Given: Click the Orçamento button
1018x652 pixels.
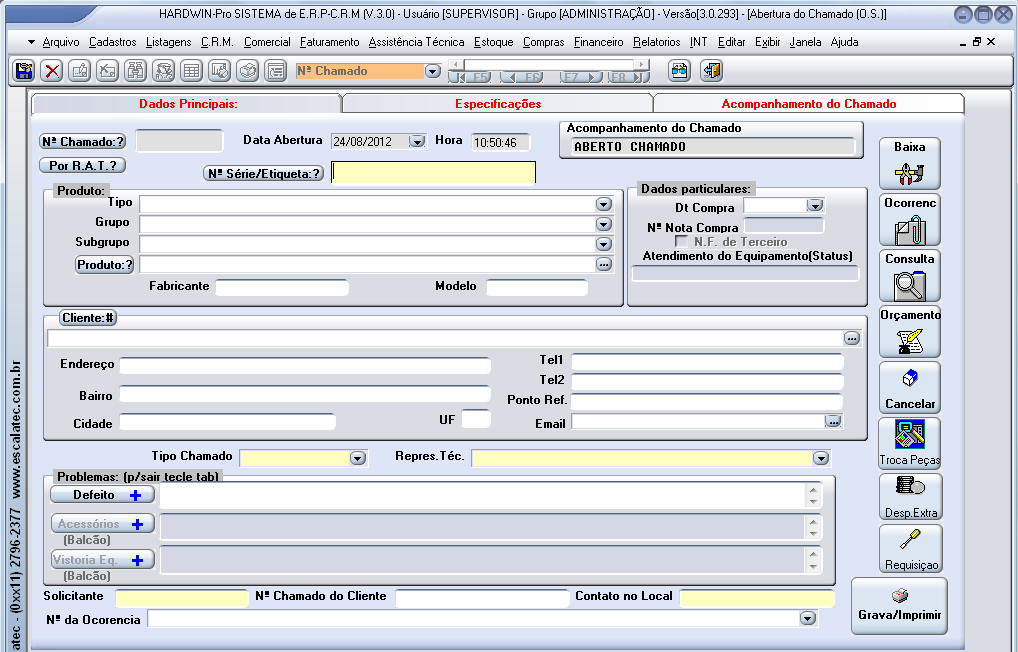Looking at the screenshot, I should [910, 331].
